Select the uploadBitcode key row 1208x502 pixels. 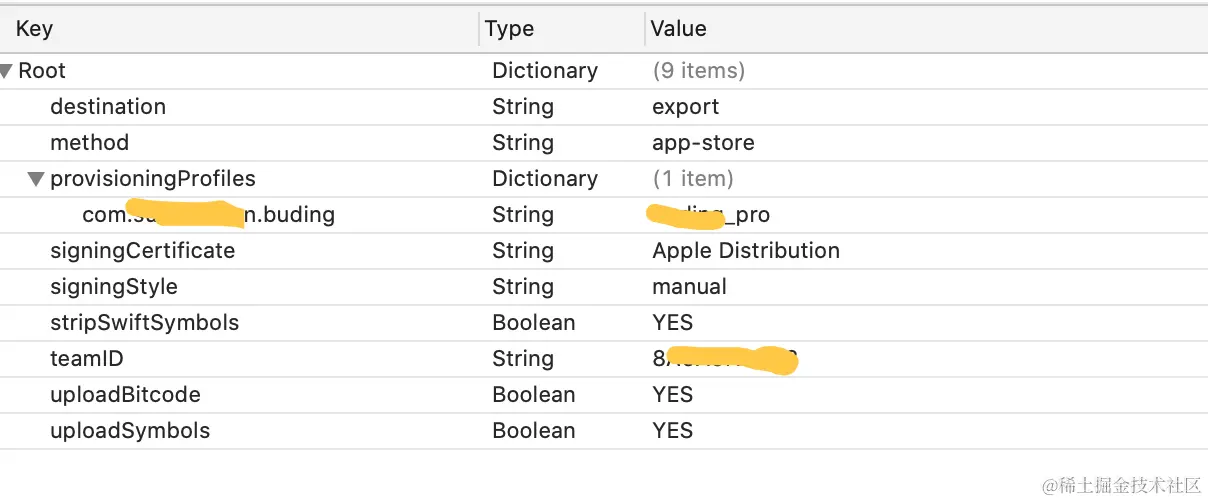[125, 395]
